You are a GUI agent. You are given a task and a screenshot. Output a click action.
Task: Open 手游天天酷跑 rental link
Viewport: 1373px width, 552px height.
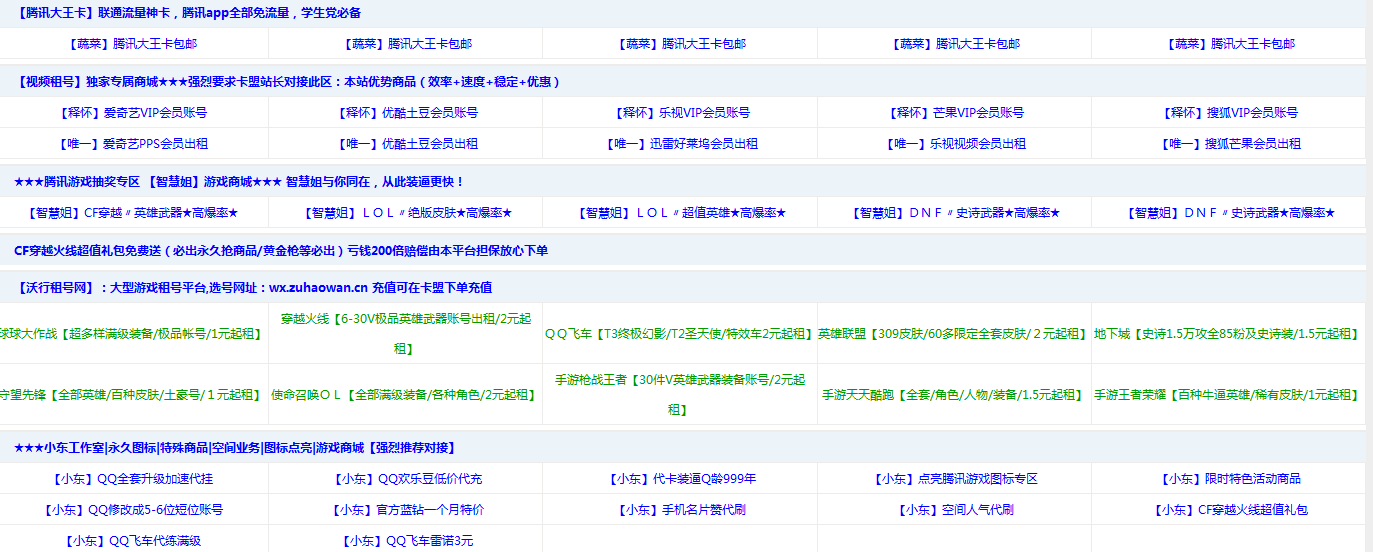tap(953, 395)
